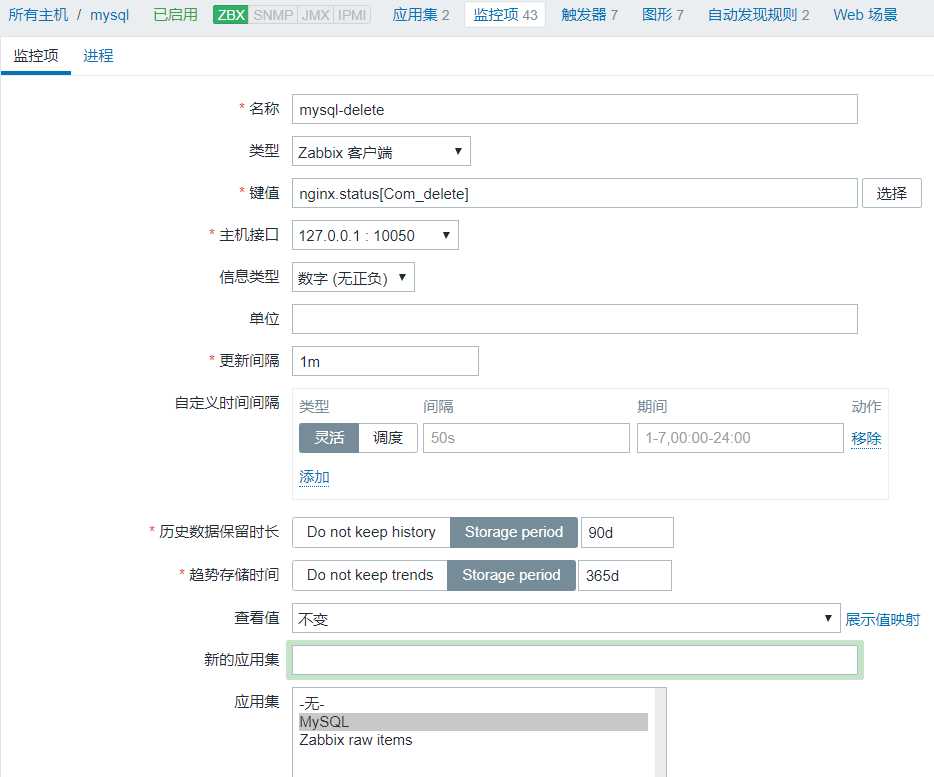Focus the 期间 field with 1-7,00:00-24:00 placeholder
Viewport: 934px width, 777px height.
click(x=740, y=438)
